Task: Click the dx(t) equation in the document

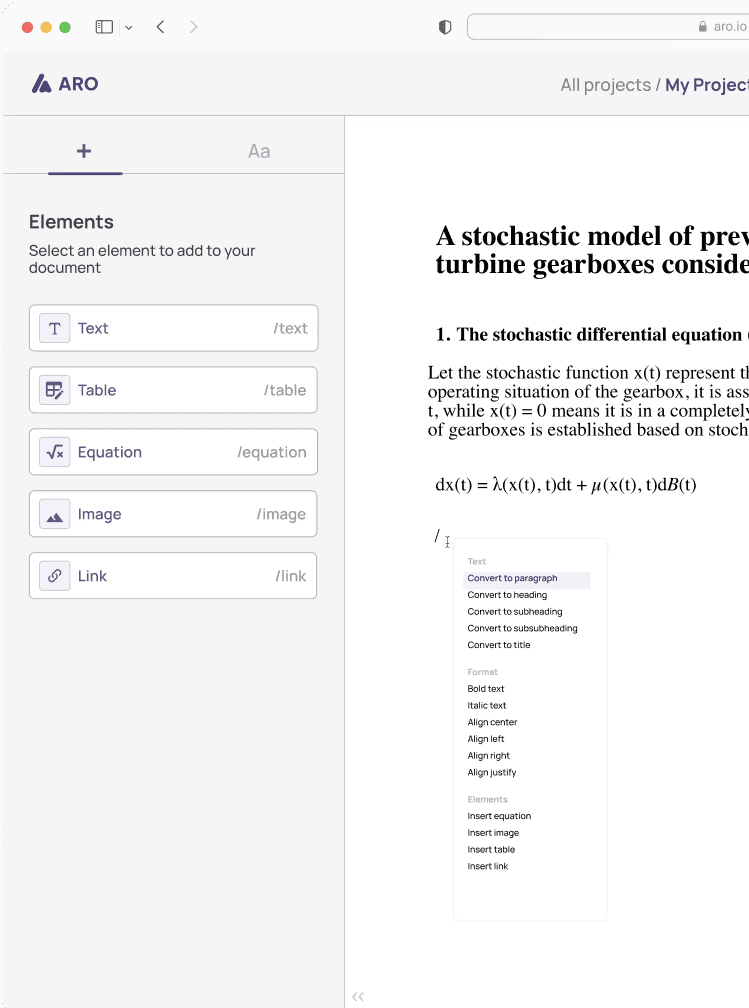Action: pyautogui.click(x=566, y=485)
